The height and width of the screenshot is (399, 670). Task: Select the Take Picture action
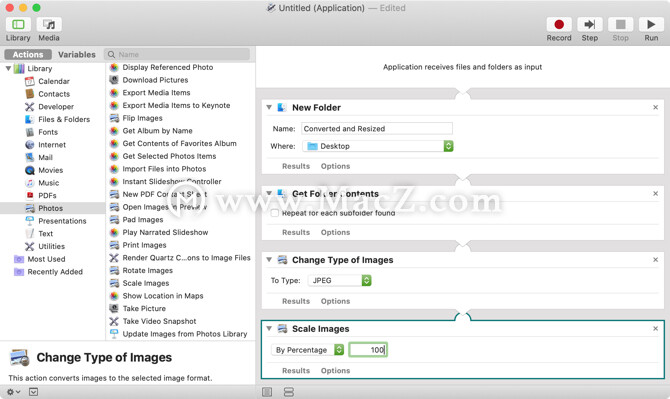tap(144, 308)
